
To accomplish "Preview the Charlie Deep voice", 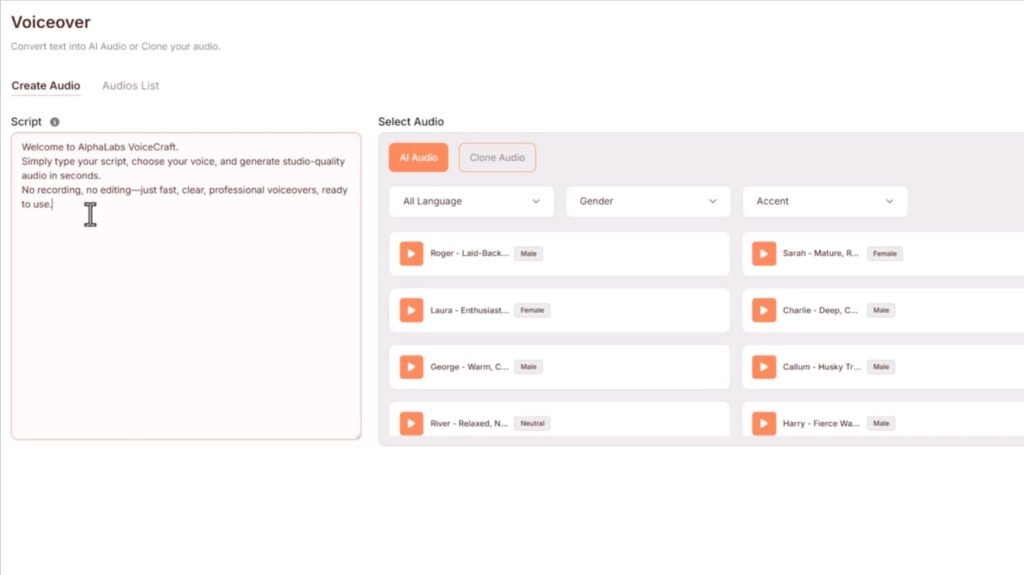I will 764,311.
